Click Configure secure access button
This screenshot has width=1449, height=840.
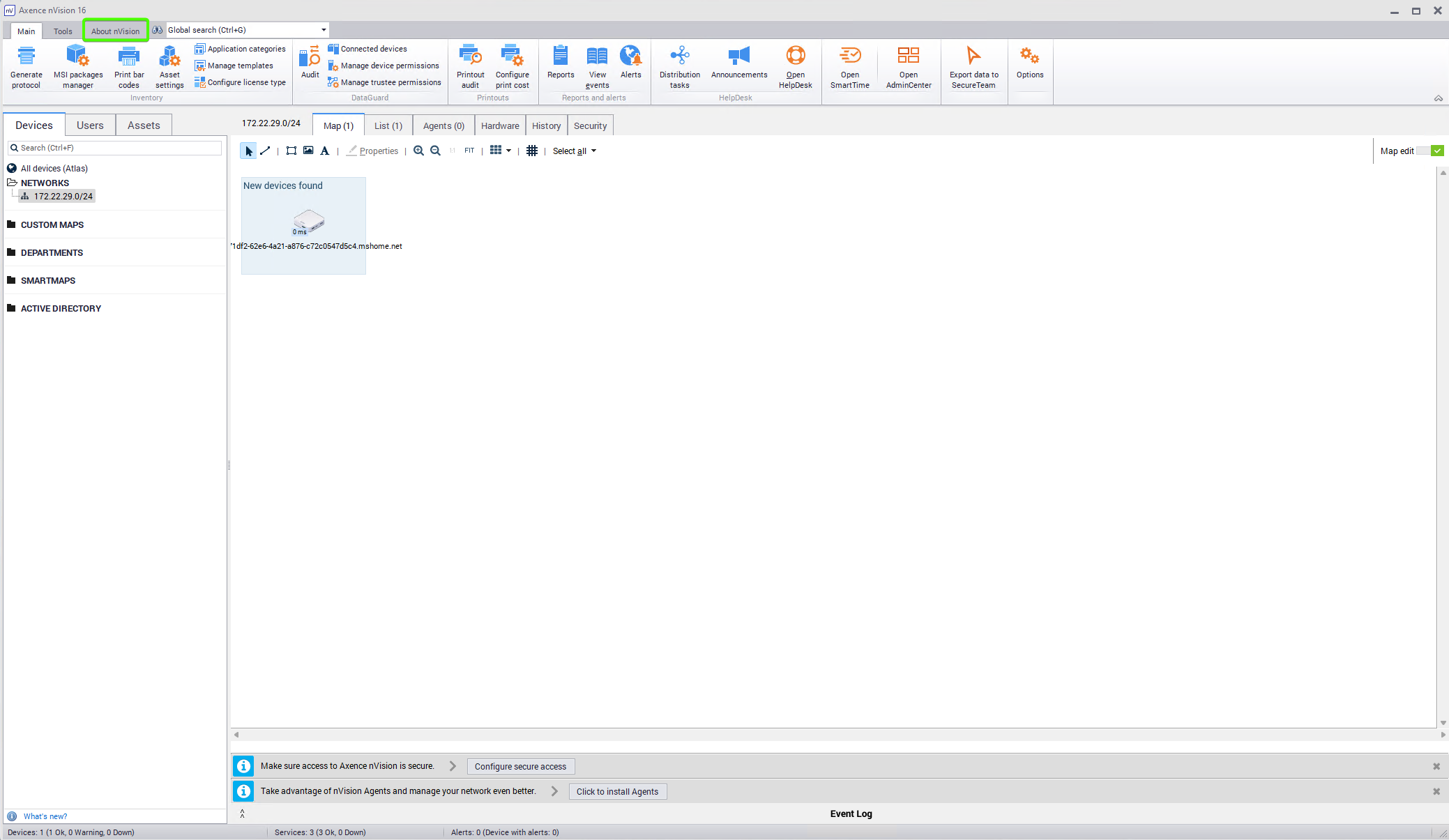(520, 766)
